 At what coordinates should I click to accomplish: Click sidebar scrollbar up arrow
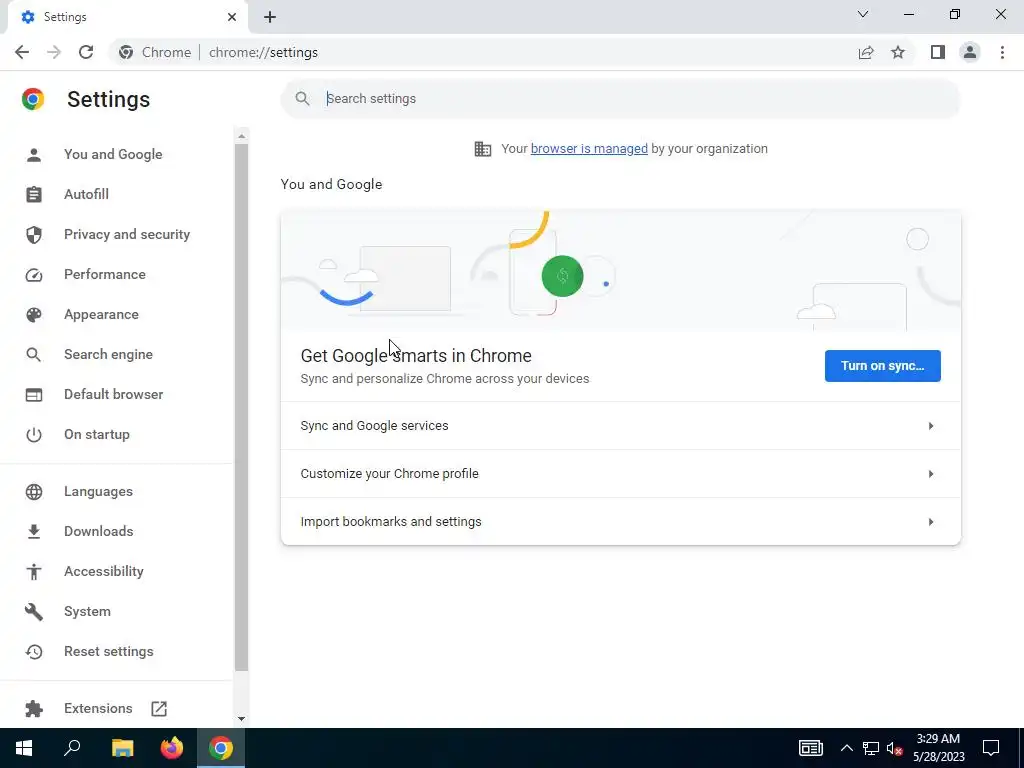click(242, 136)
